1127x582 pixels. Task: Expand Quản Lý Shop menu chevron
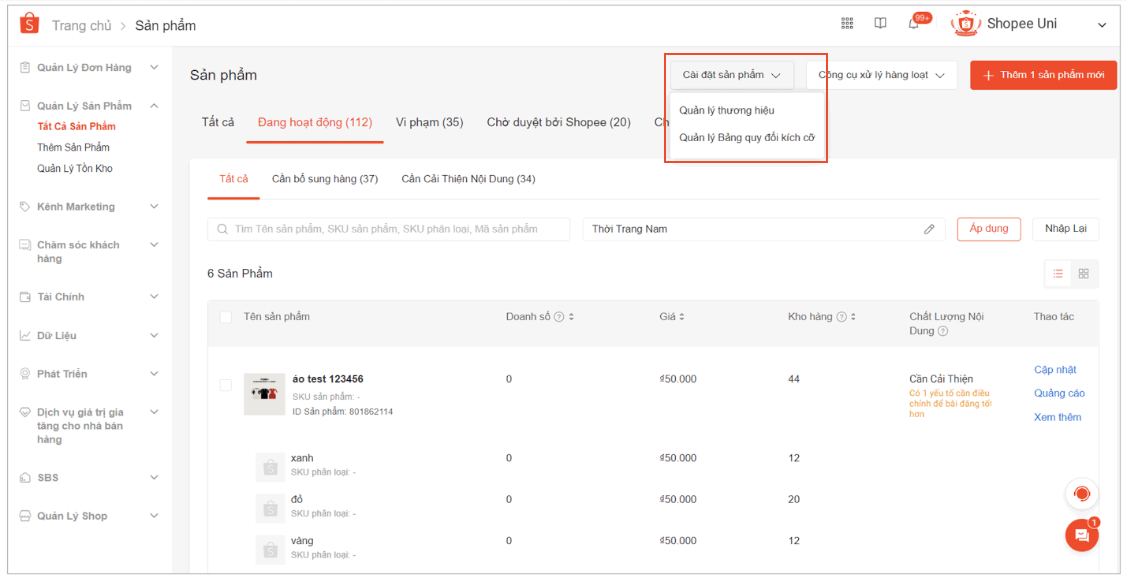click(154, 516)
